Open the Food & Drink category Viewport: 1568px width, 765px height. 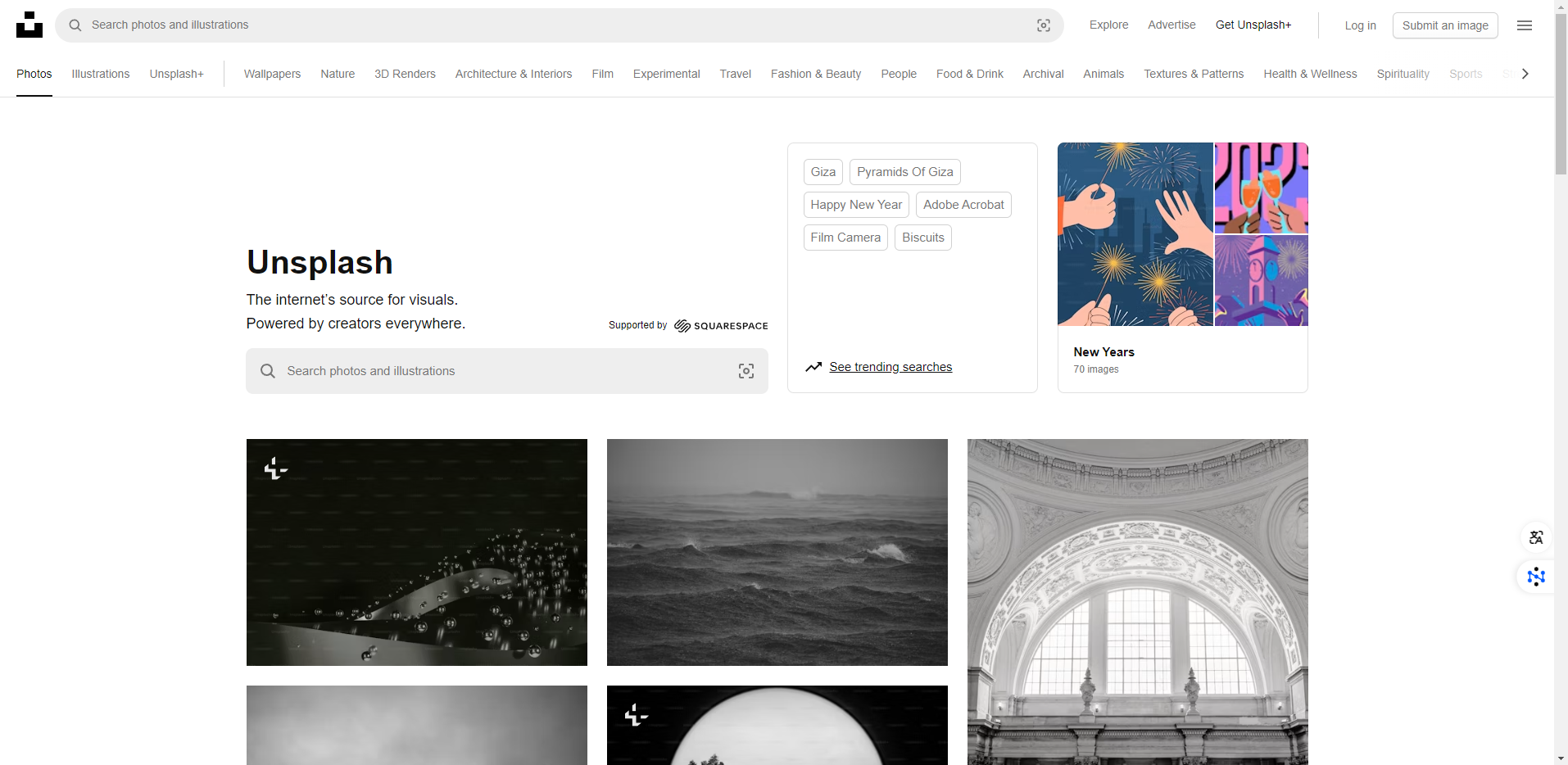click(970, 74)
